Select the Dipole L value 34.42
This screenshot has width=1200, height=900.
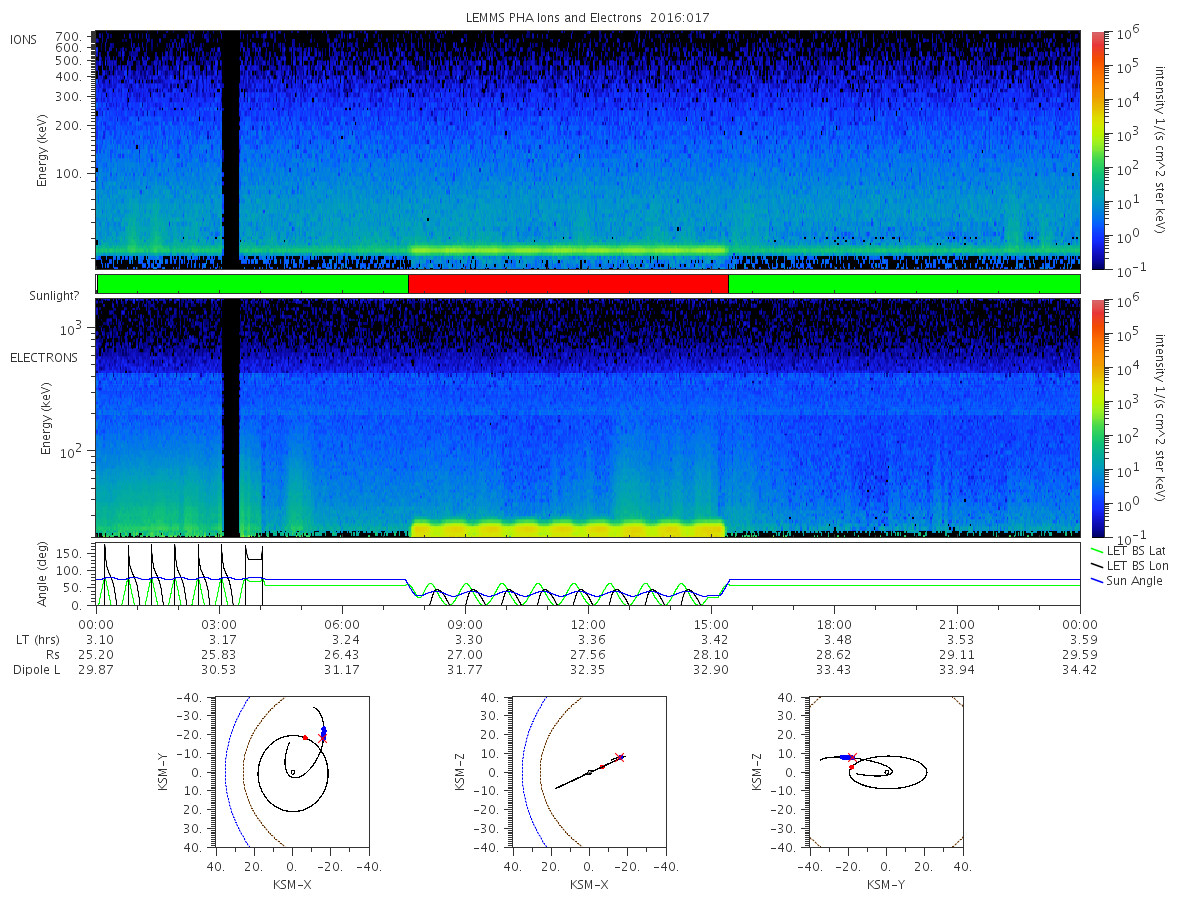1080,670
